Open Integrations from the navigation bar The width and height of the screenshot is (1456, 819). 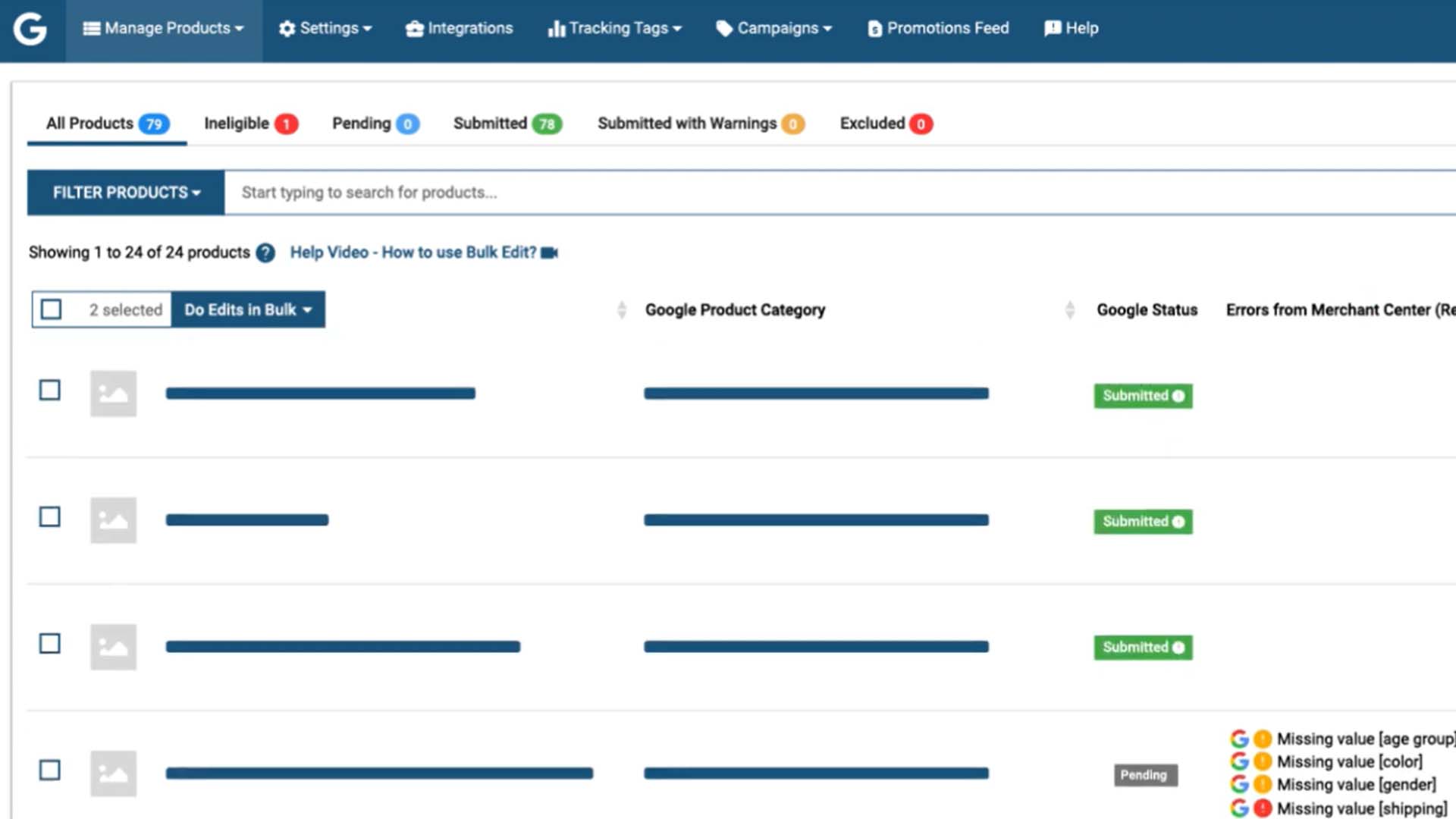point(459,28)
